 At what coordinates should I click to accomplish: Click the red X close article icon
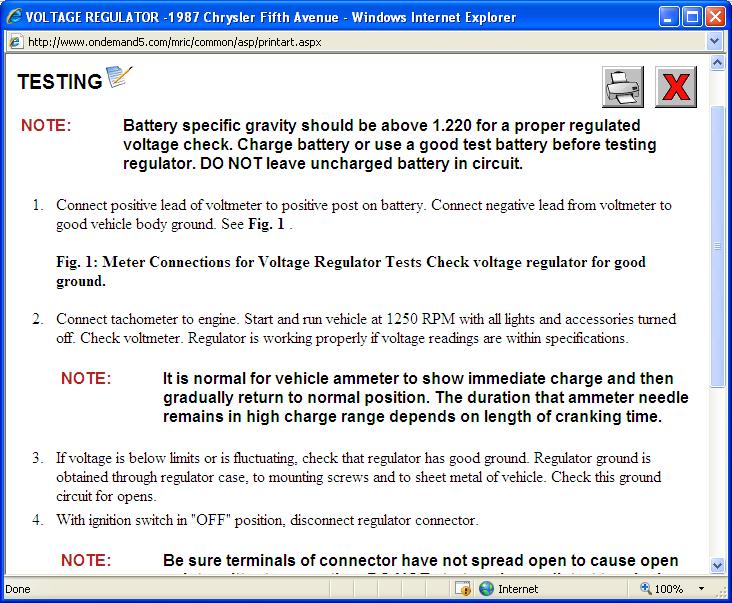click(x=676, y=87)
